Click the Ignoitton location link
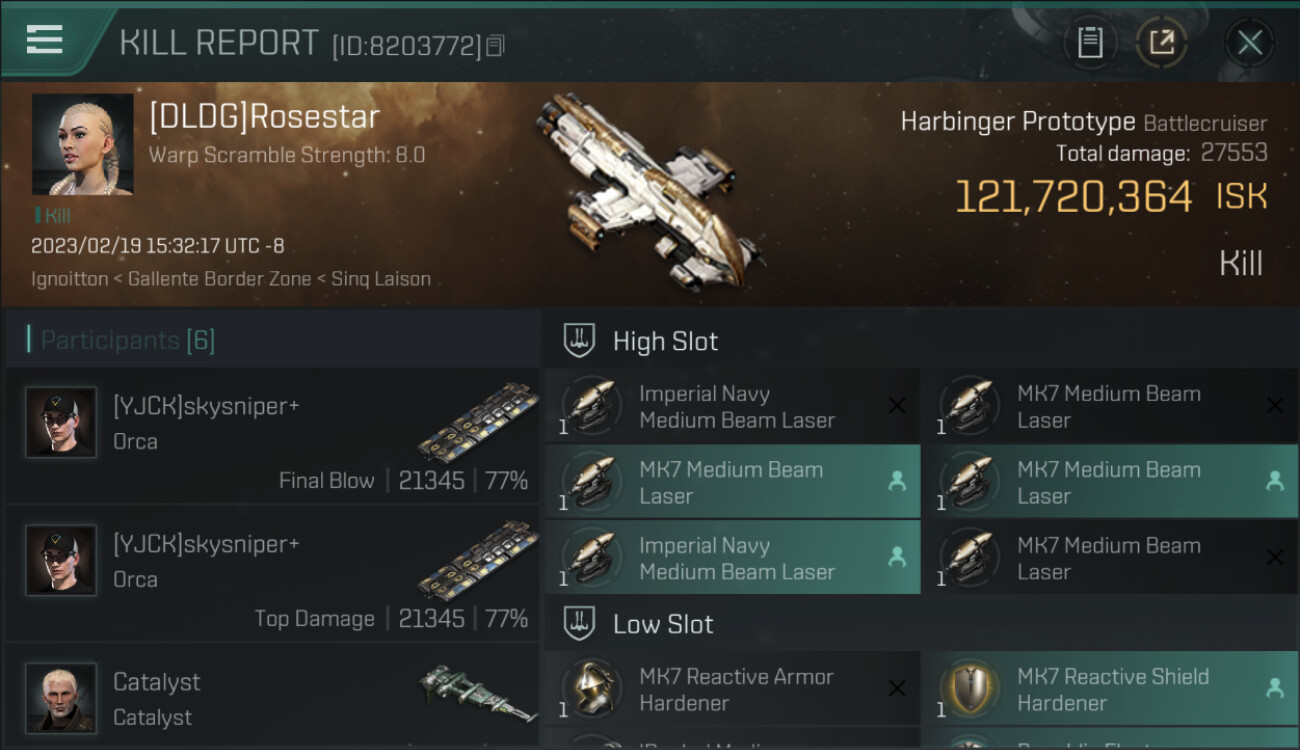The width and height of the screenshot is (1300, 750). pos(69,279)
